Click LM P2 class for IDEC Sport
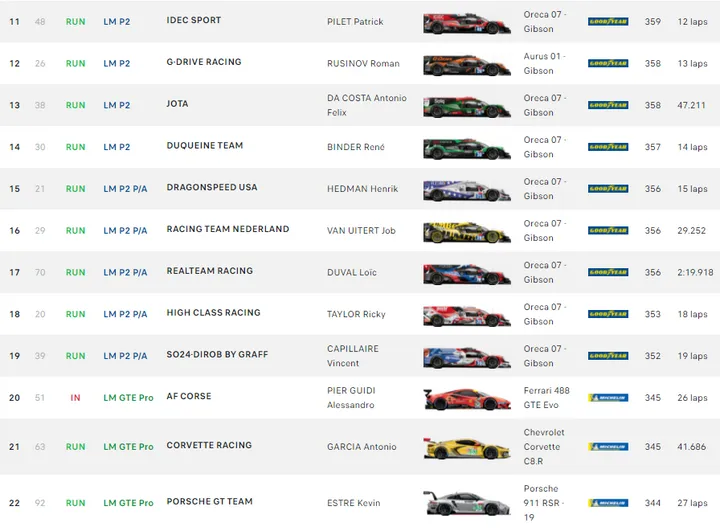720x530 pixels. pos(117,22)
